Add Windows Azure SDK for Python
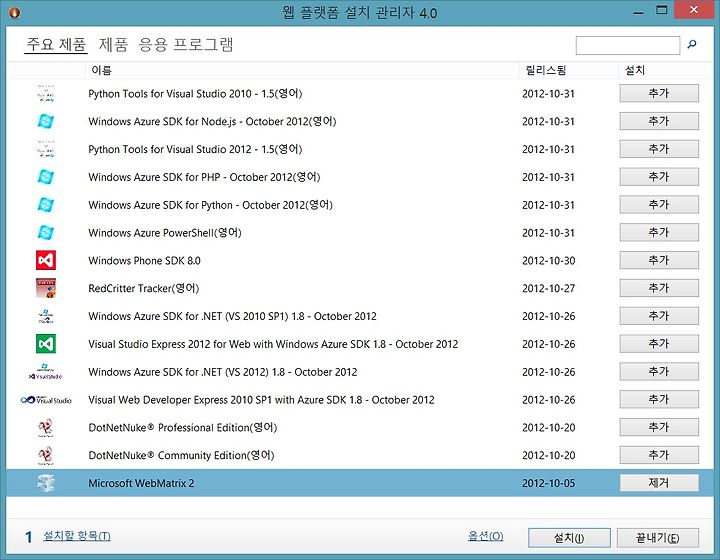 [659, 204]
